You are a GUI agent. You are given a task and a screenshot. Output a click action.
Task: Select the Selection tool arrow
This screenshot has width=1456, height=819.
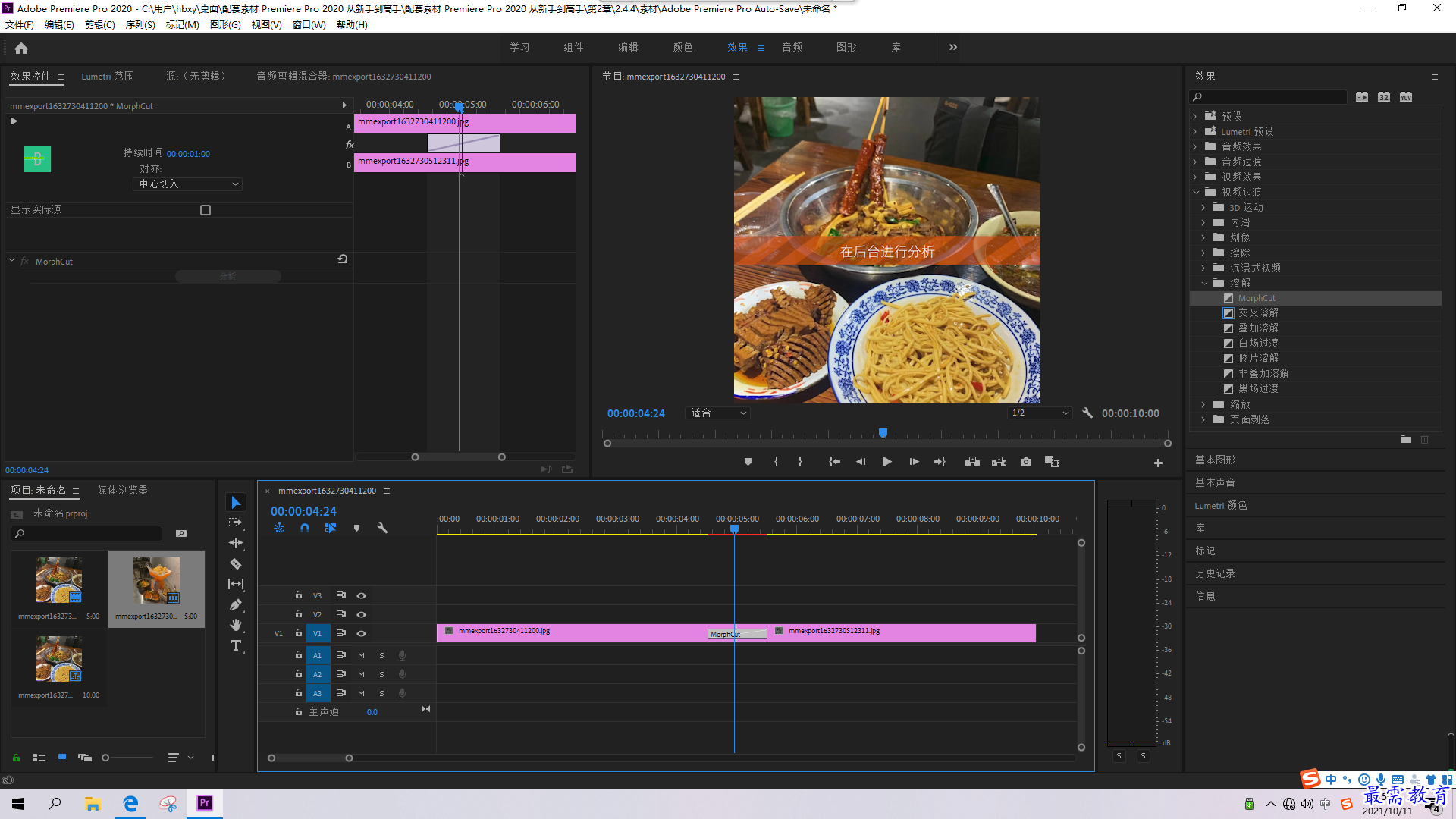point(236,503)
